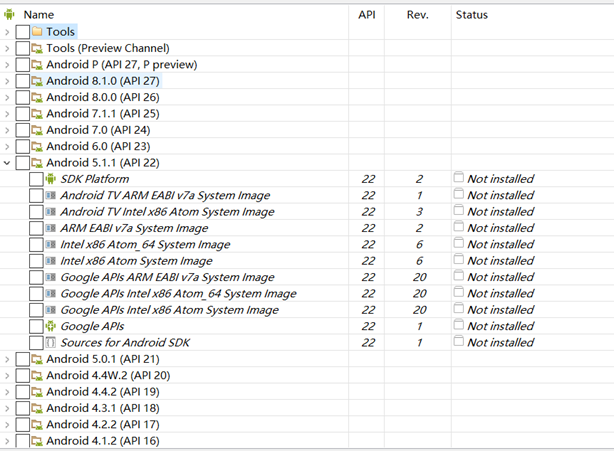Click Google APIs Intel x86 Atom_64 System Image text
The image size is (614, 451).
pyautogui.click(x=178, y=294)
